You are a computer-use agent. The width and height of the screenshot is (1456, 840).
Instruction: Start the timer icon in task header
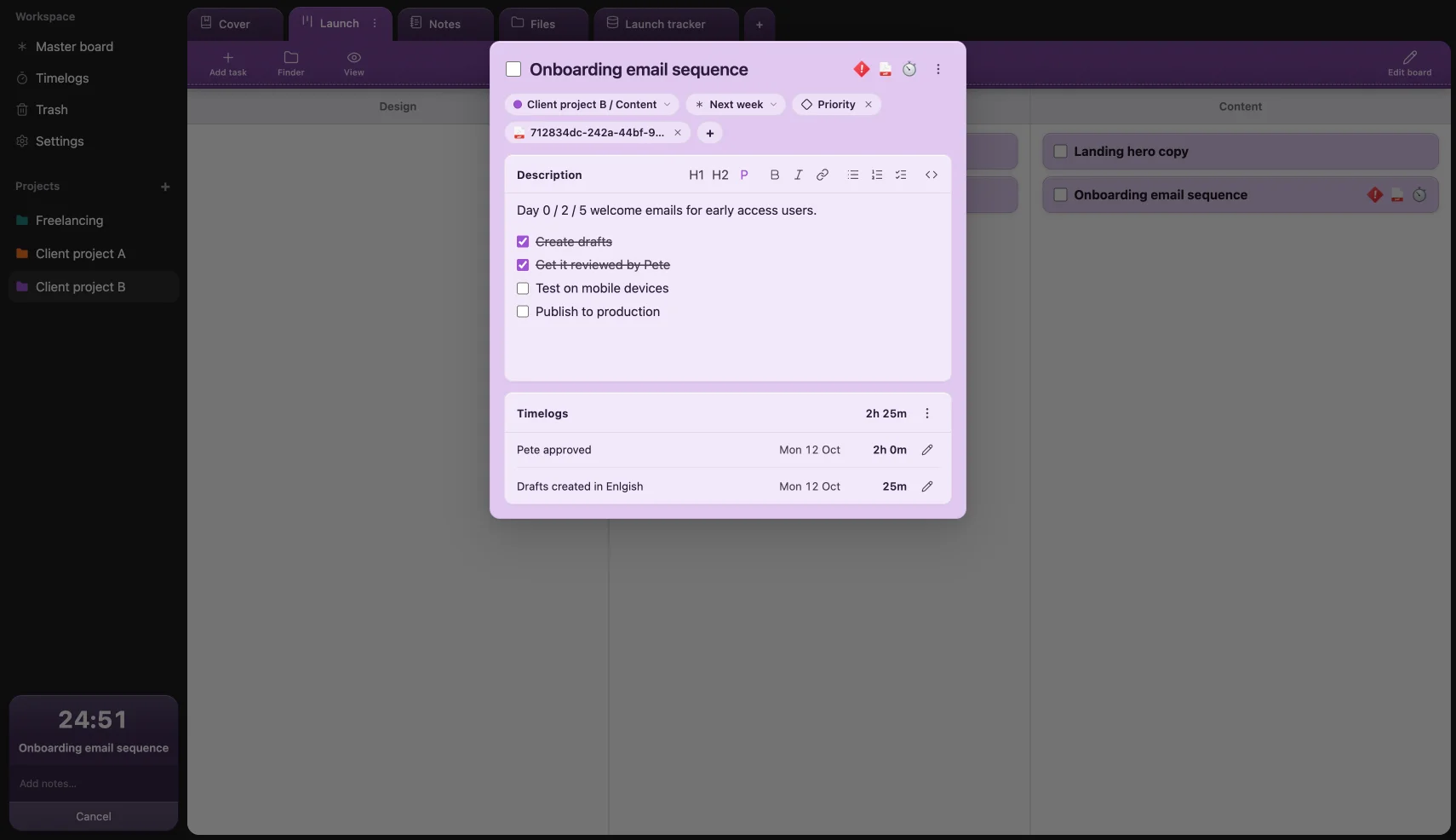click(x=909, y=69)
